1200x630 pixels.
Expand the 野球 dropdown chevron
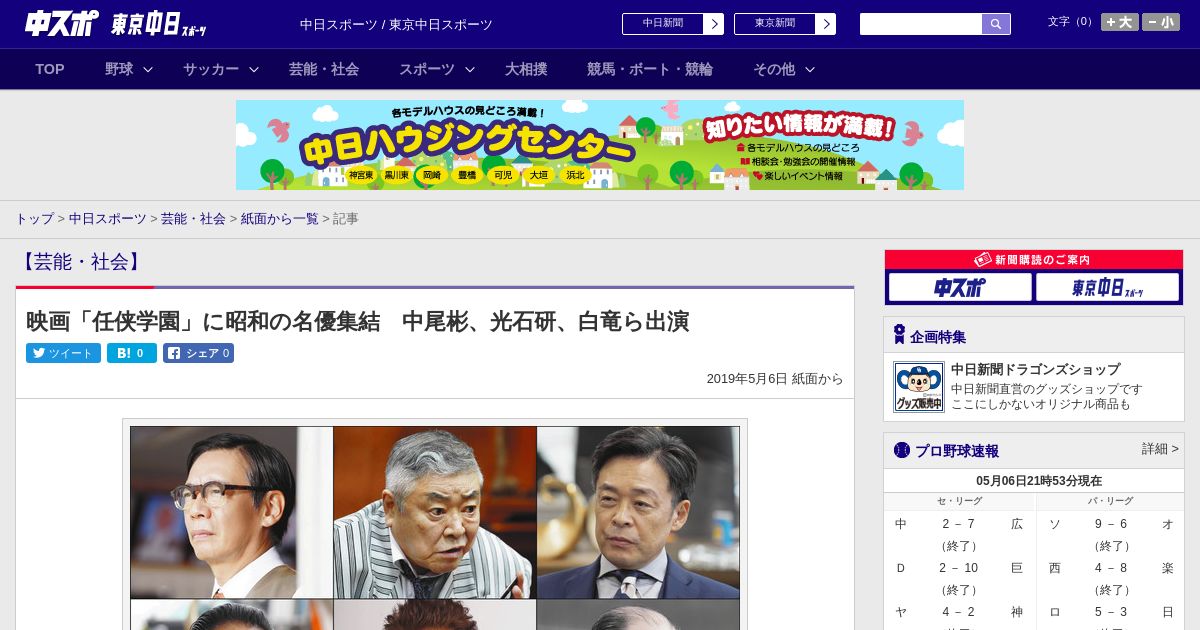[148, 69]
